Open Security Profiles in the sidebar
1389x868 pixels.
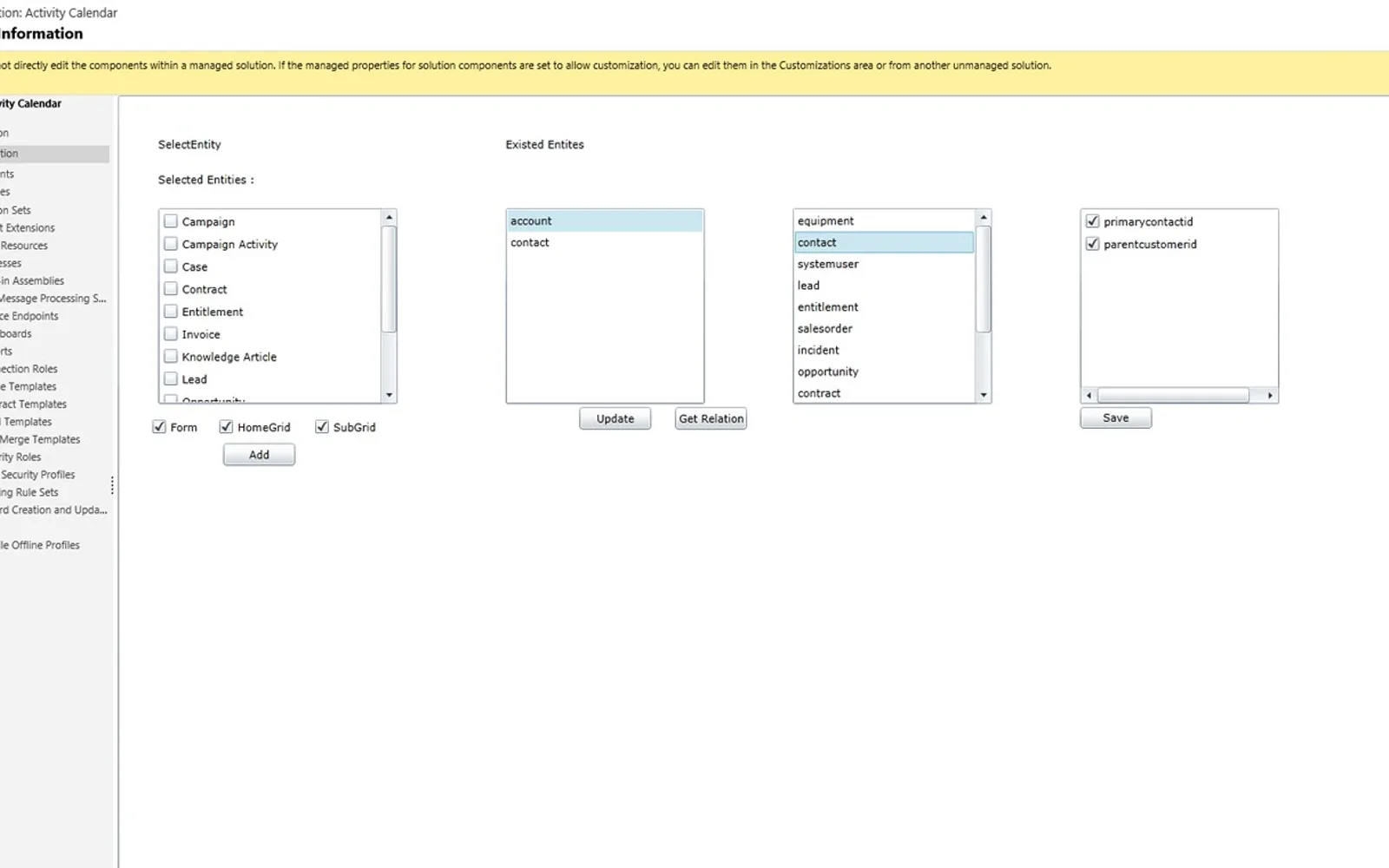pos(37,475)
